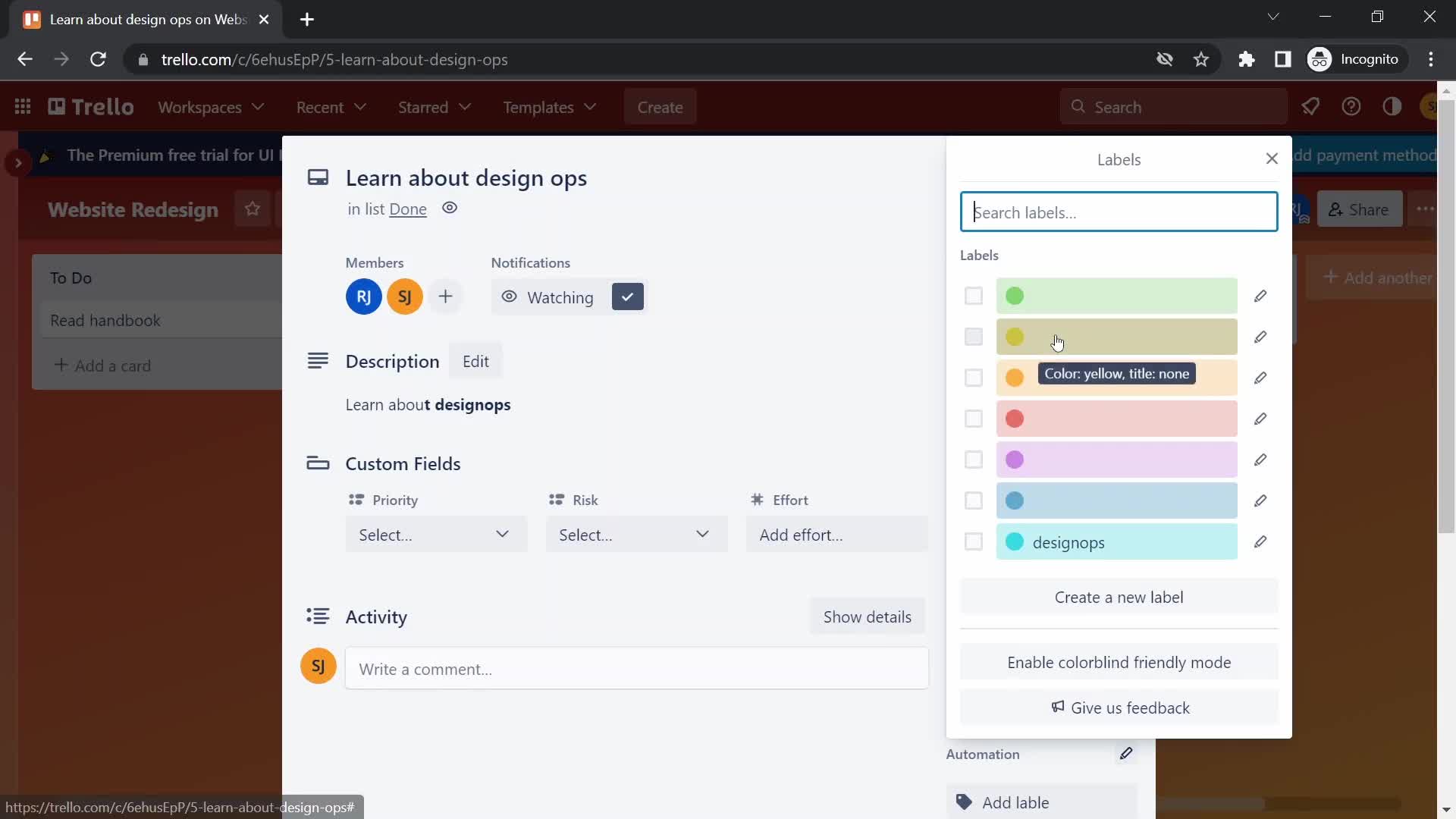
Task: Click Give us feedback link
Action: pos(1119,708)
